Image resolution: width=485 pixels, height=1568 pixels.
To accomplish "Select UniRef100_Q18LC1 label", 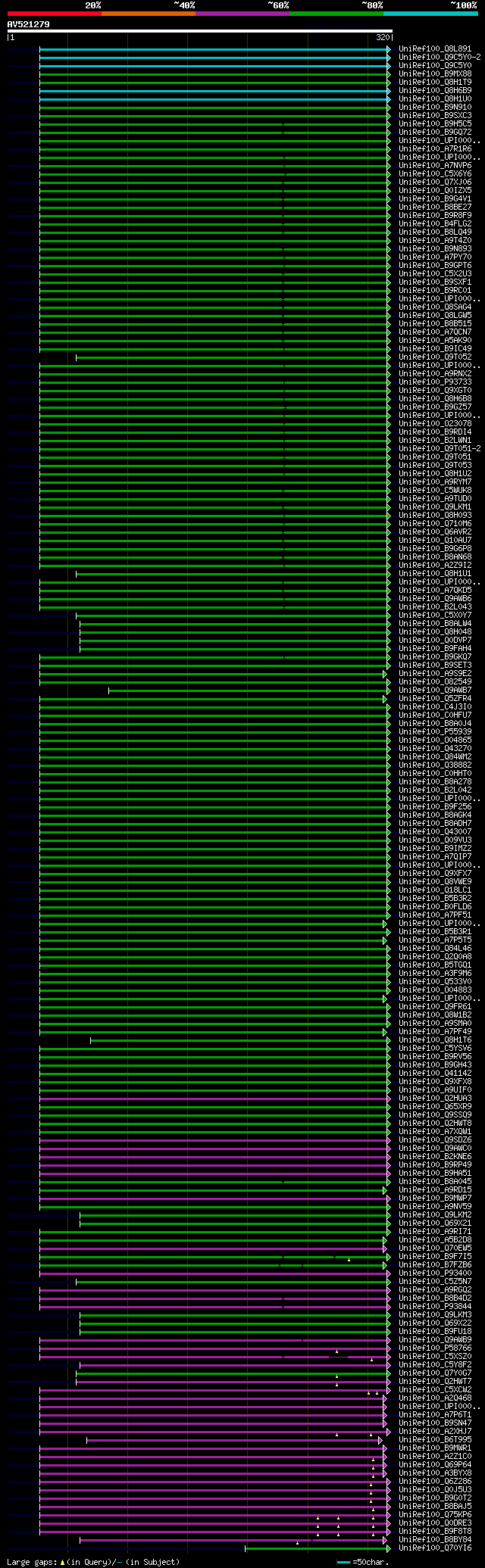I will [x=435, y=890].
